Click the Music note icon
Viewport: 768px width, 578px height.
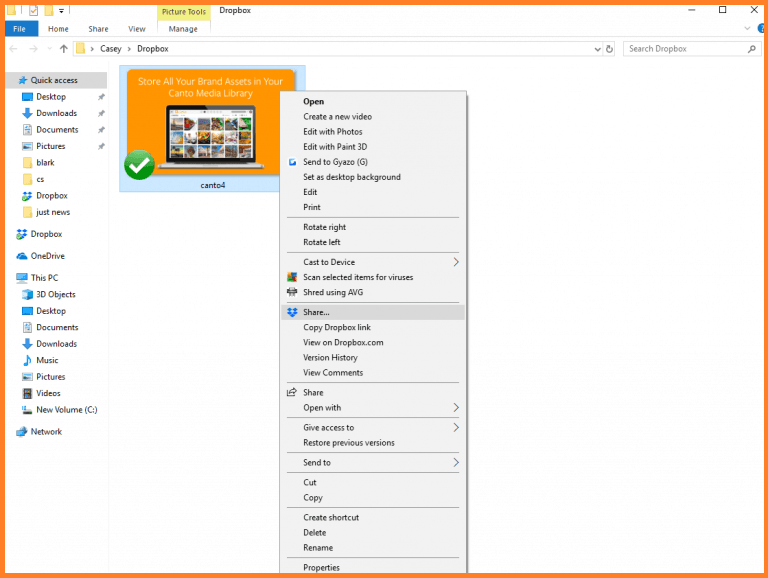(x=27, y=361)
